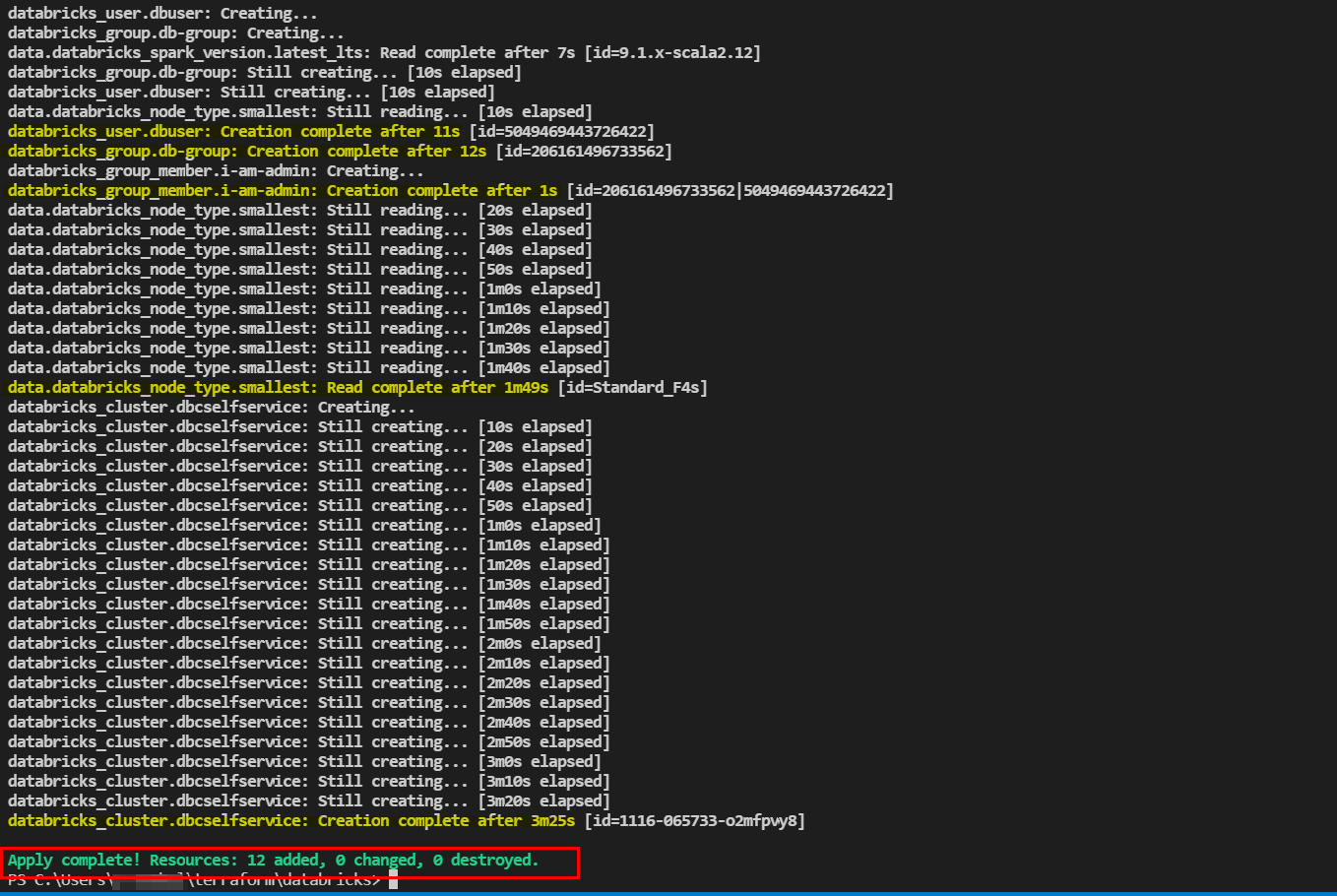Click dbcselfservice 'Still creating... [1m40s elapsed]' line
1337x896 pixels.
tap(309, 605)
